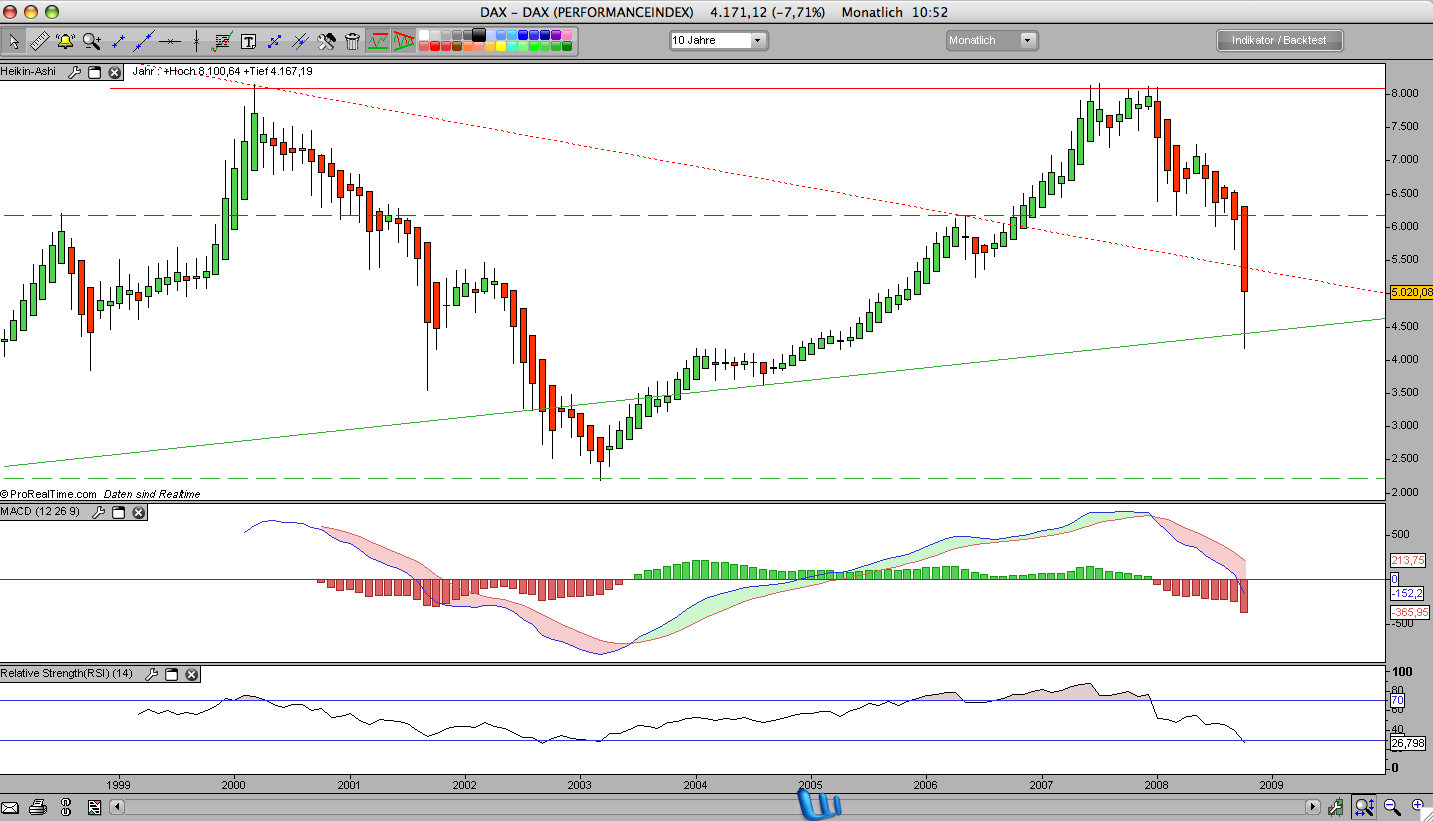
Task: Open the 'Monatlich' timeframe dropdown
Action: pyautogui.click(x=992, y=41)
